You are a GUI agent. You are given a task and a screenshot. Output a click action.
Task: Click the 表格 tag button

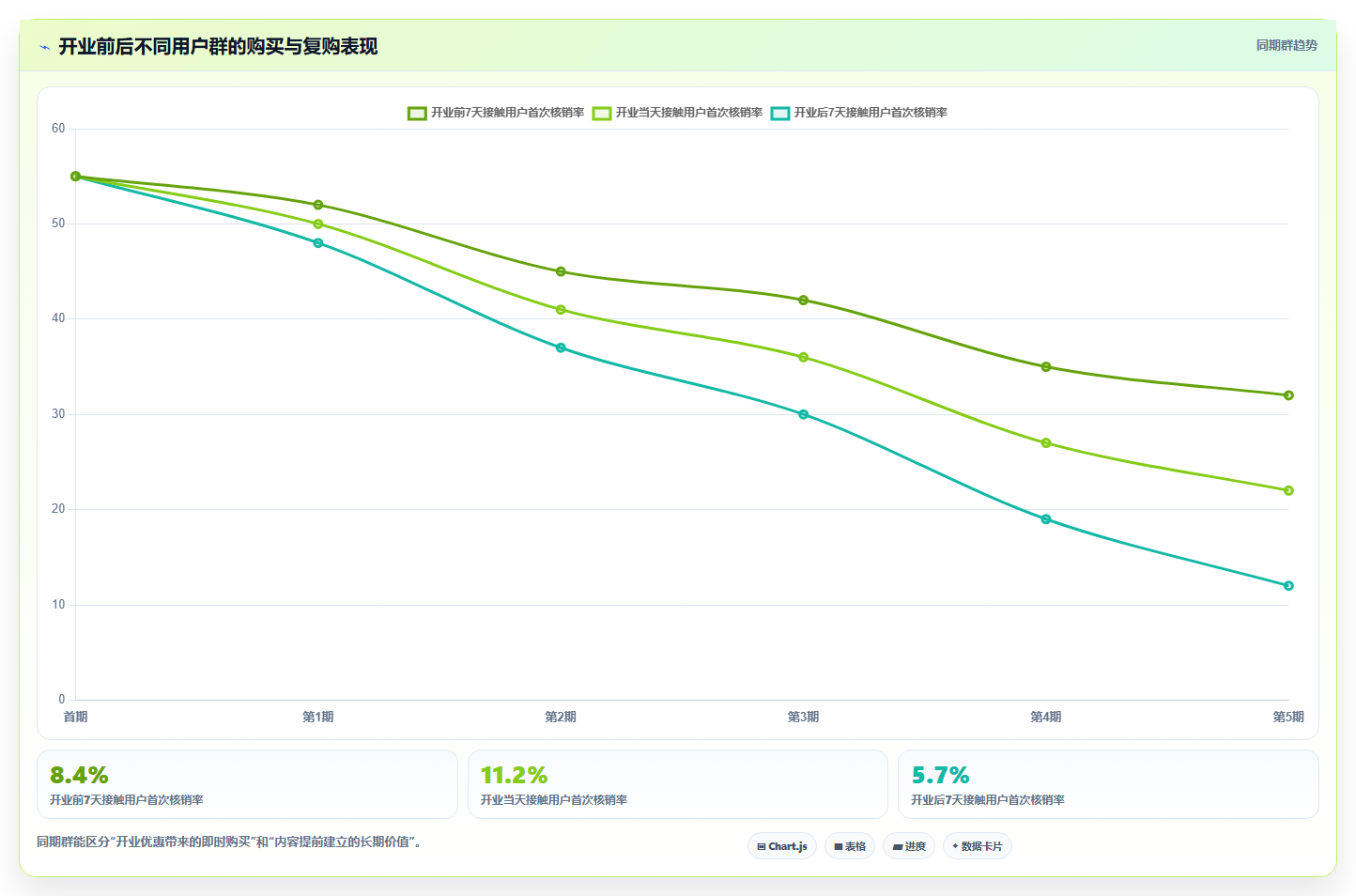pyautogui.click(x=850, y=846)
